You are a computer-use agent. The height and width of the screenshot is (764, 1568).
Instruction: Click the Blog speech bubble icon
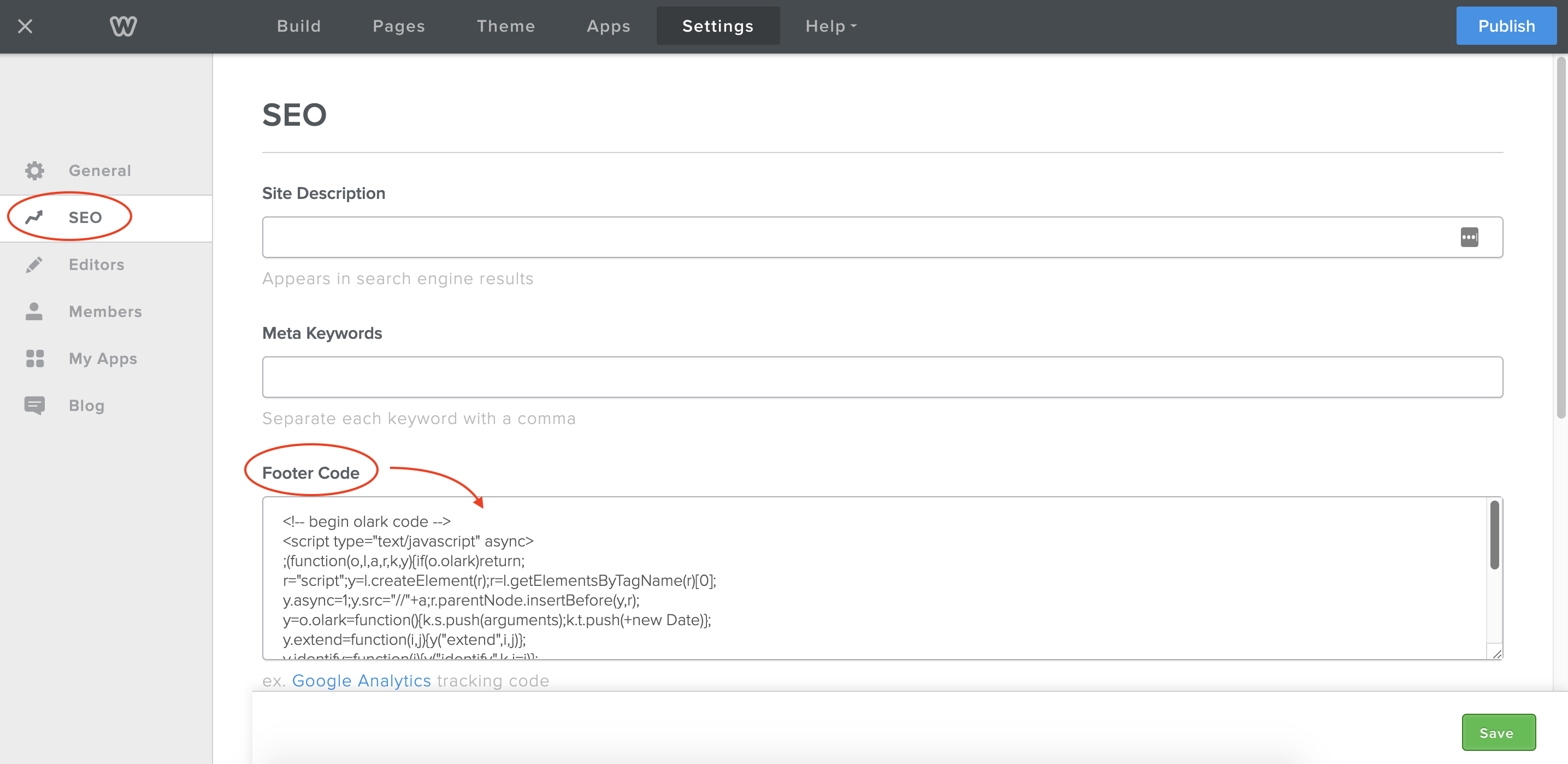coord(35,405)
